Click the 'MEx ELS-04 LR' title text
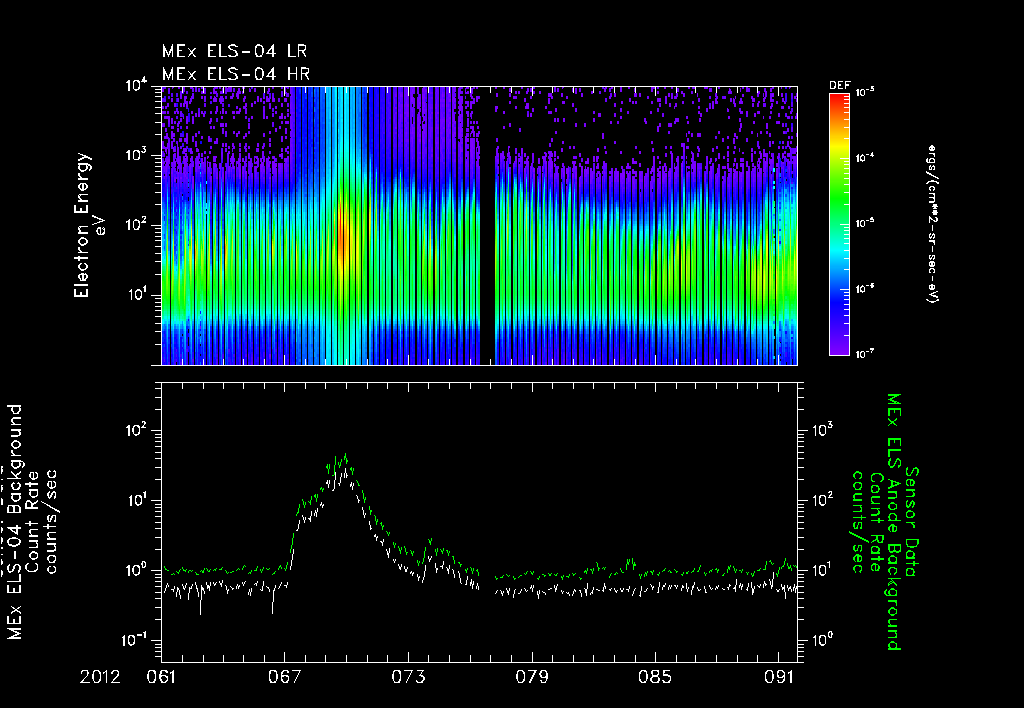The height and width of the screenshot is (708, 1024). pyautogui.click(x=234, y=51)
